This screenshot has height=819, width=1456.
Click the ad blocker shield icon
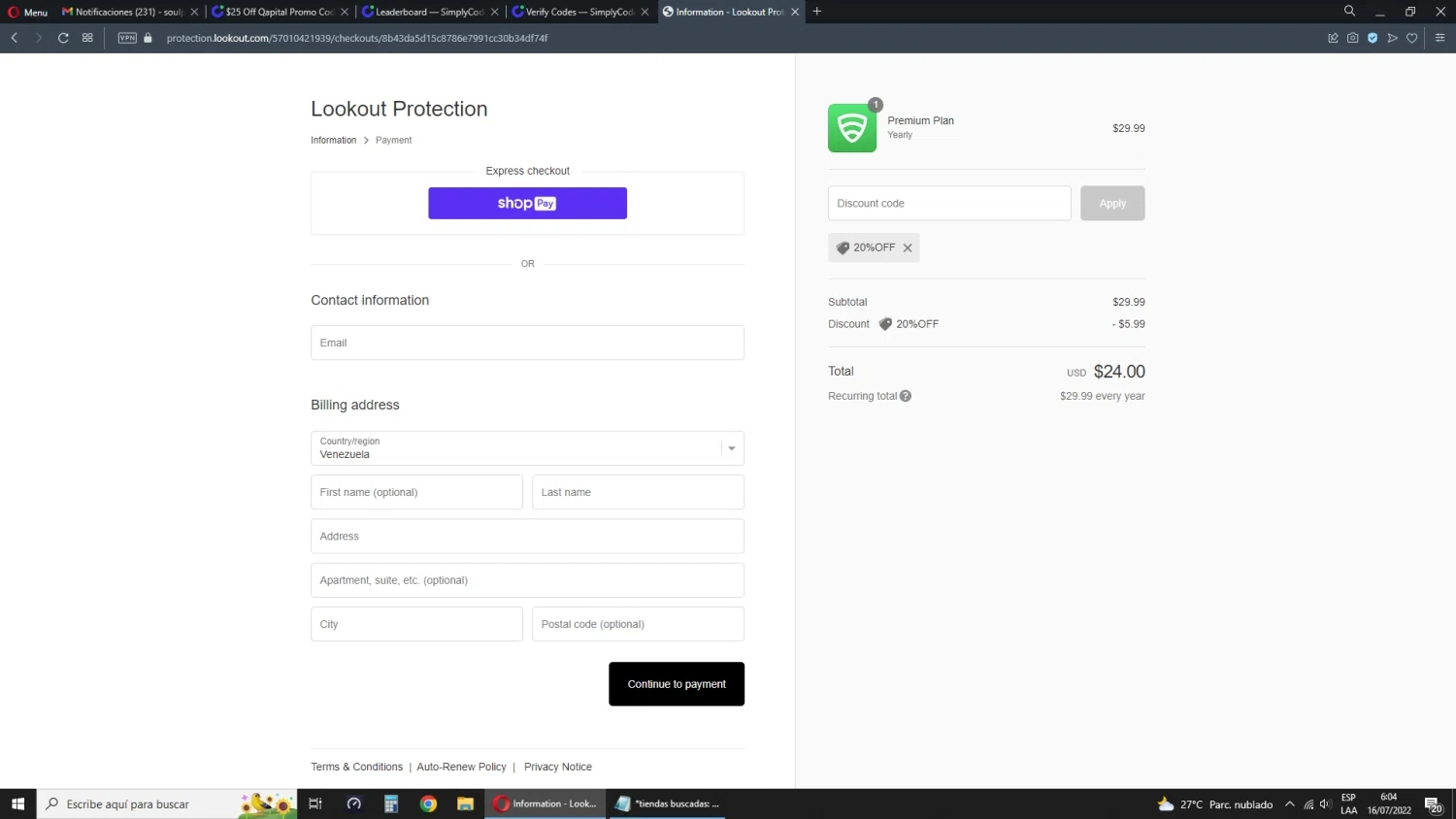pos(1373,38)
